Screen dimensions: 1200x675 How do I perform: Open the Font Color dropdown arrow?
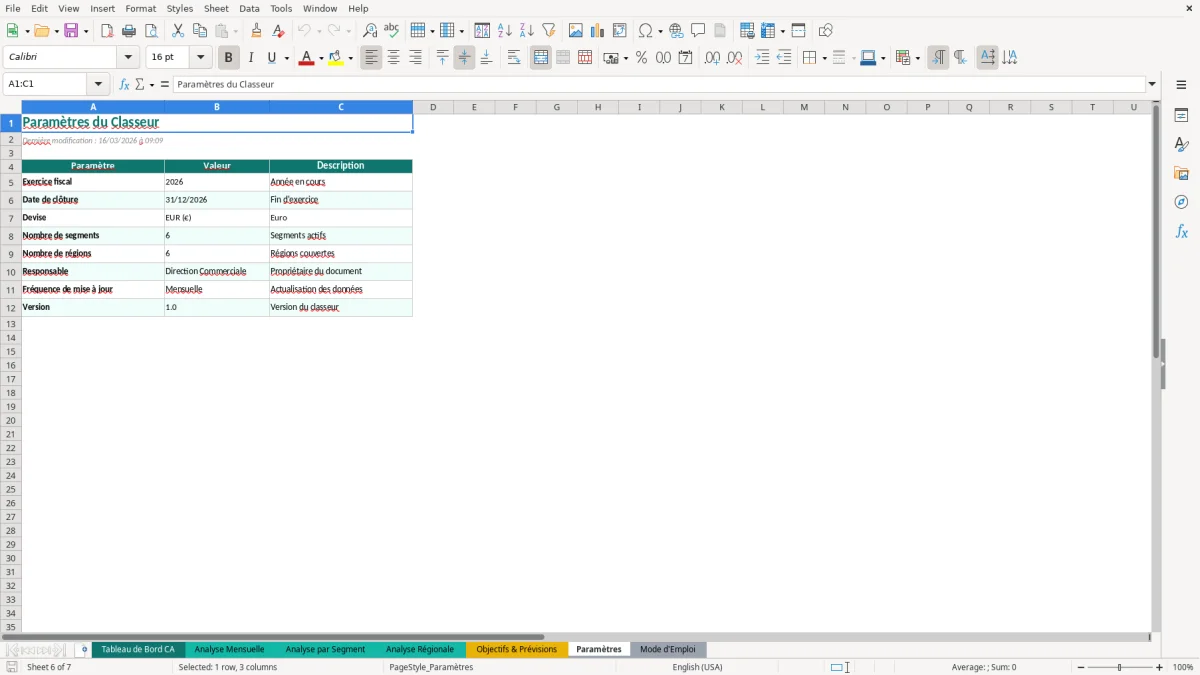click(x=321, y=58)
